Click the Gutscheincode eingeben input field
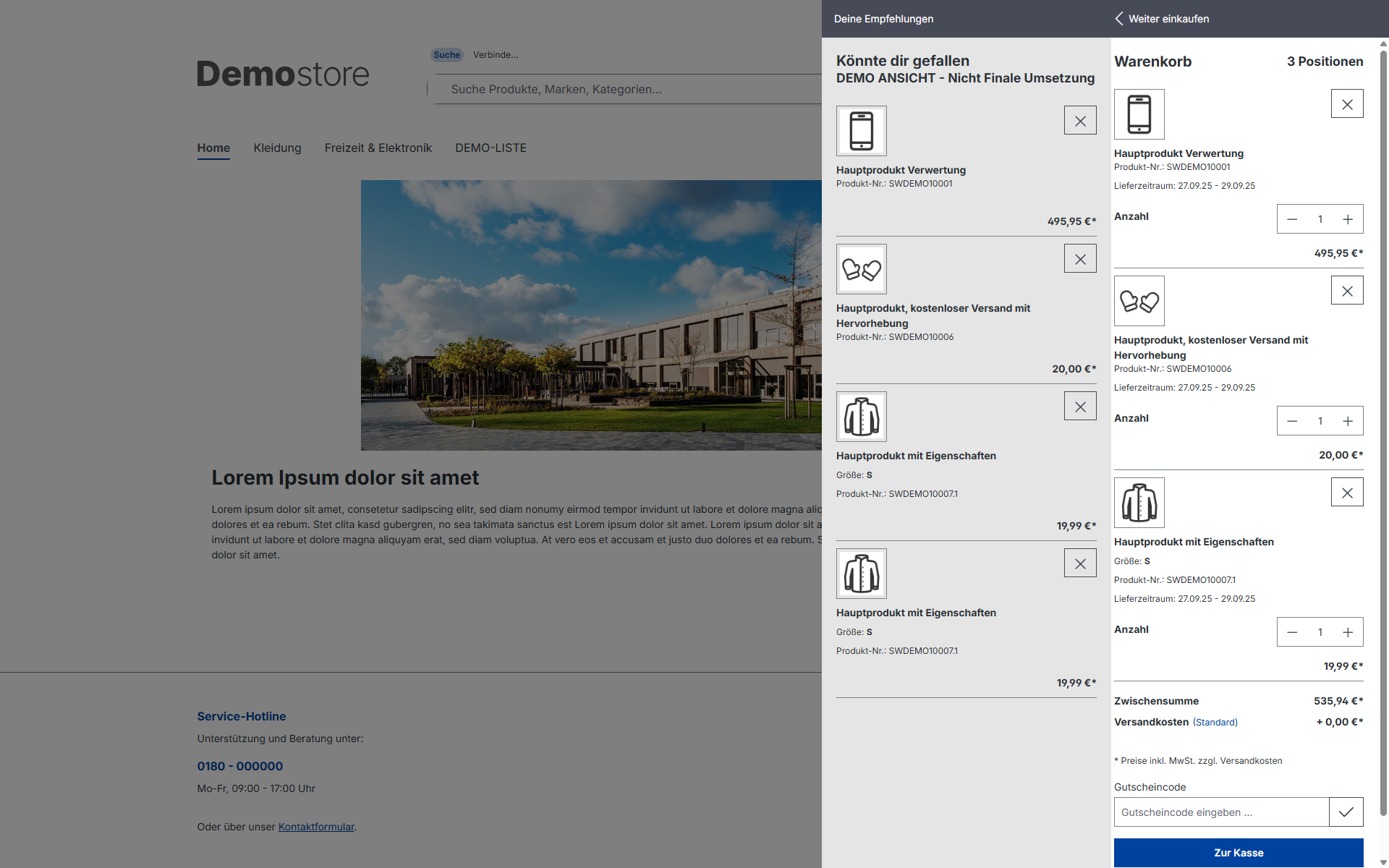Image resolution: width=1389 pixels, height=868 pixels. (x=1221, y=812)
